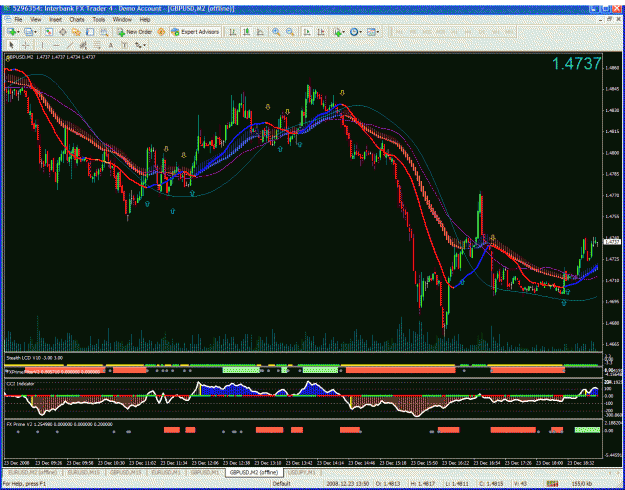
Task: Click the Default profile in status bar
Action: click(282, 484)
